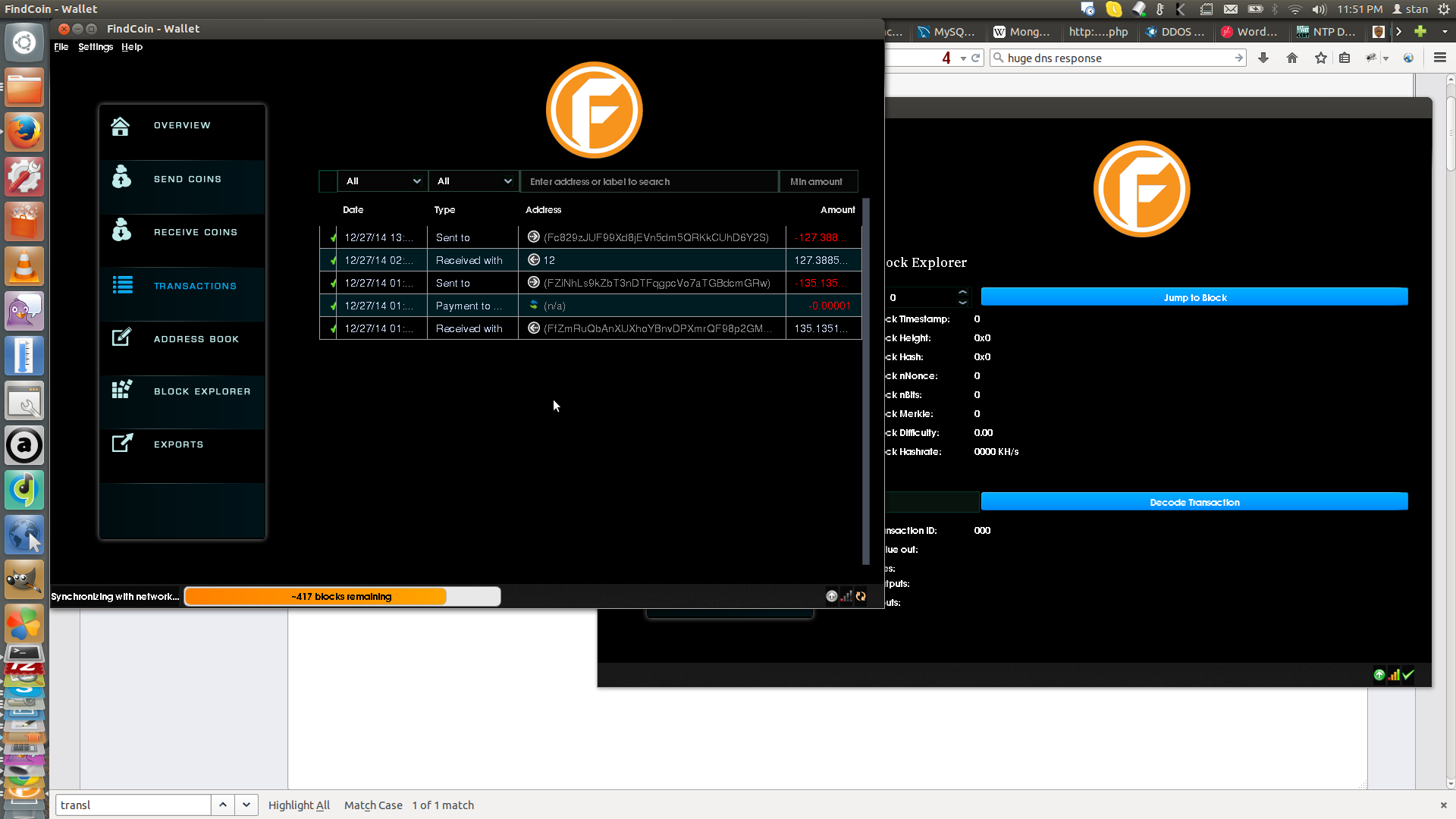The height and width of the screenshot is (819, 1456).
Task: Click green check icon in Block Explorer window
Action: tap(1408, 674)
